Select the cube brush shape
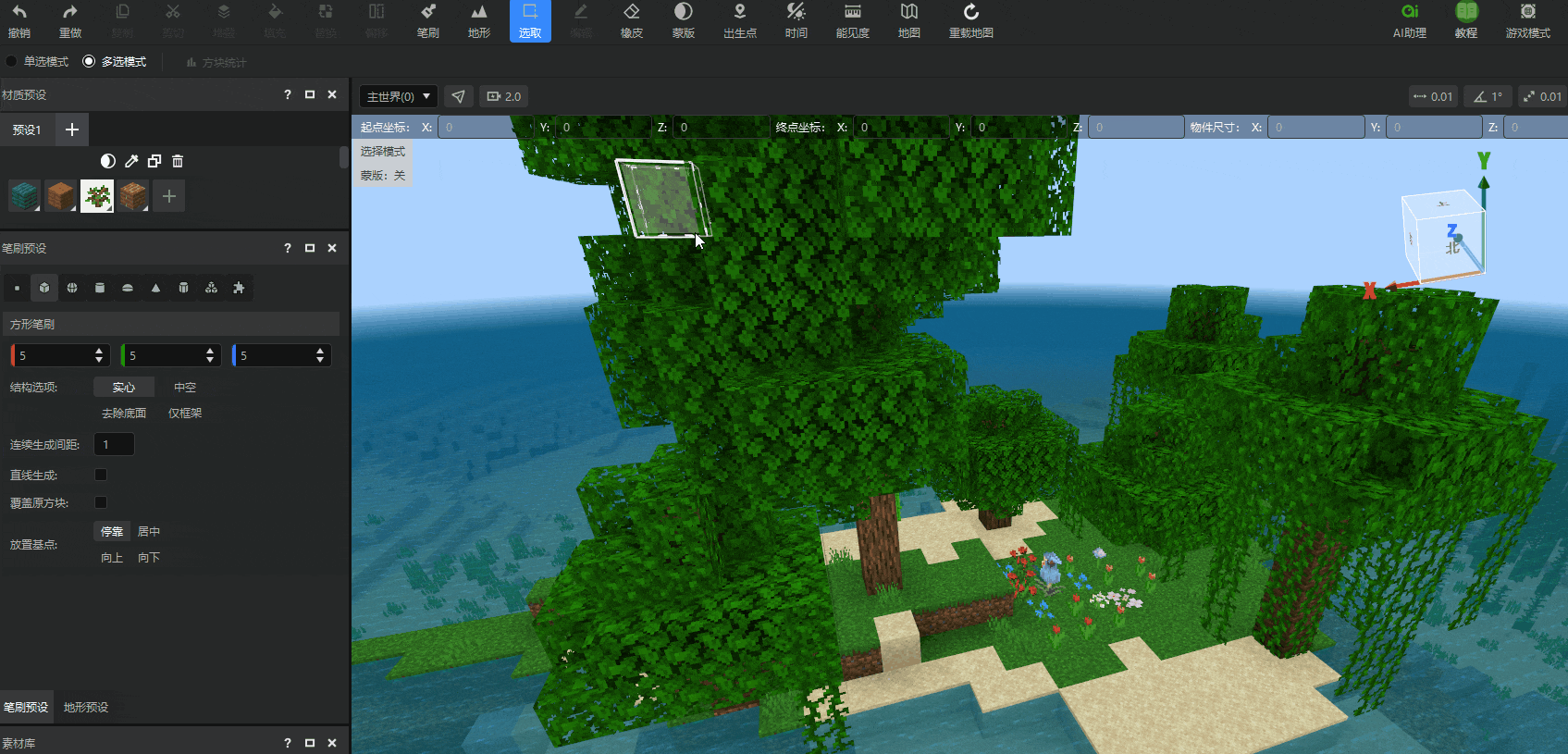1568x754 pixels. point(44,288)
